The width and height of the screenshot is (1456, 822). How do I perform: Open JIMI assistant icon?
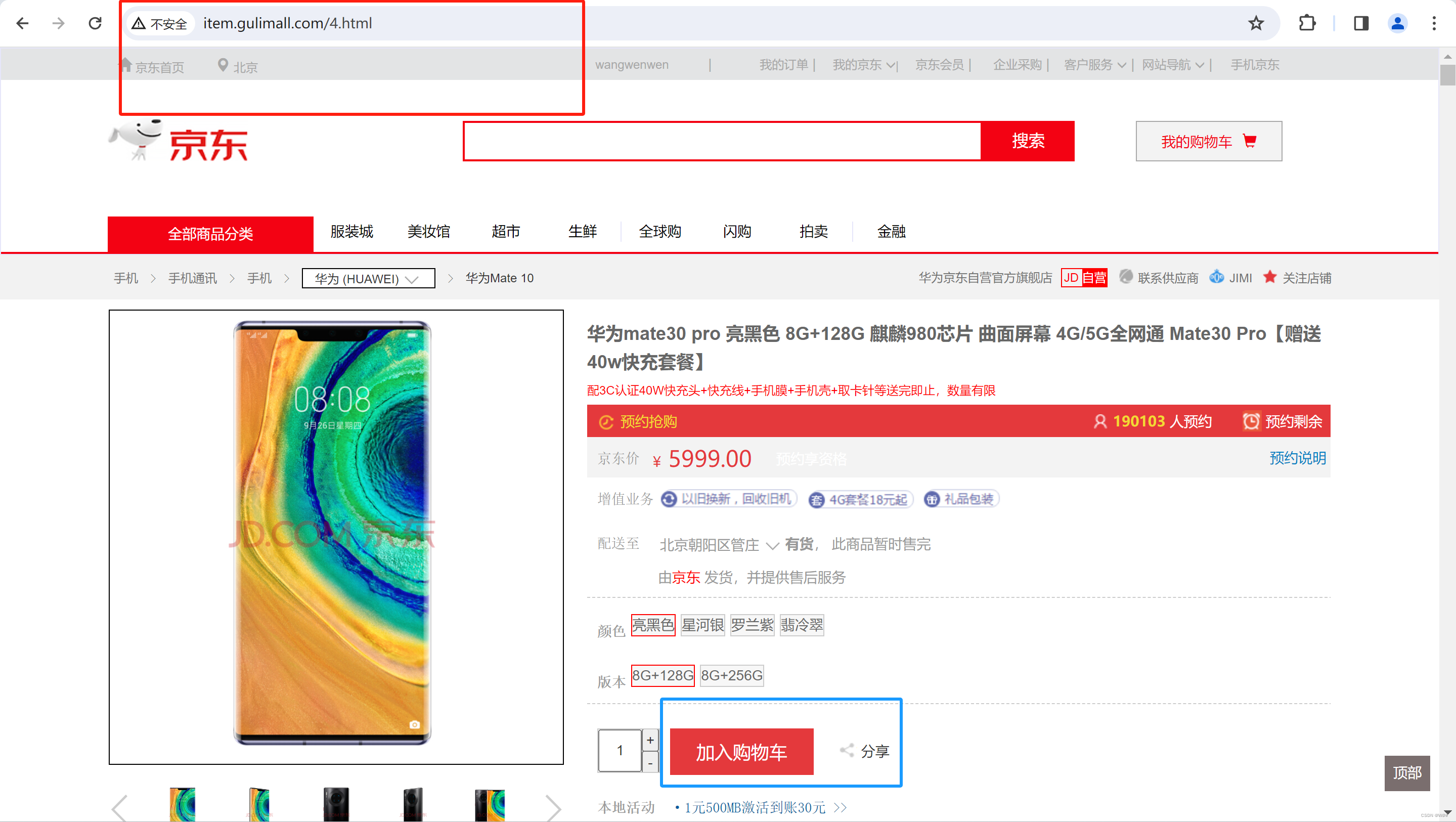(x=1216, y=277)
